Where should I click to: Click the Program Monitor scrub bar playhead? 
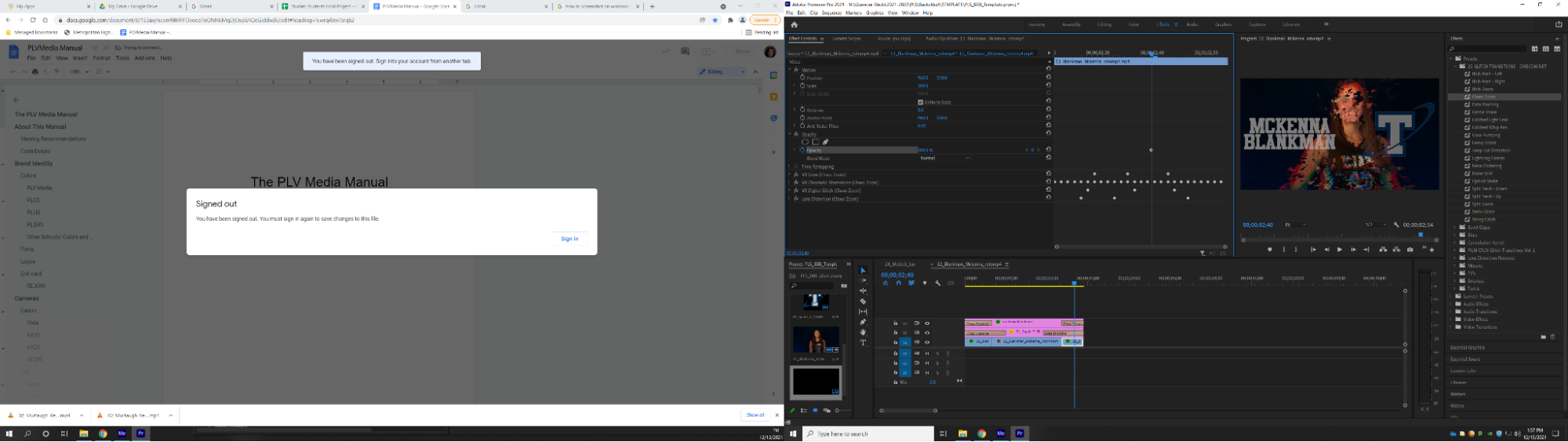pyautogui.click(x=1421, y=234)
